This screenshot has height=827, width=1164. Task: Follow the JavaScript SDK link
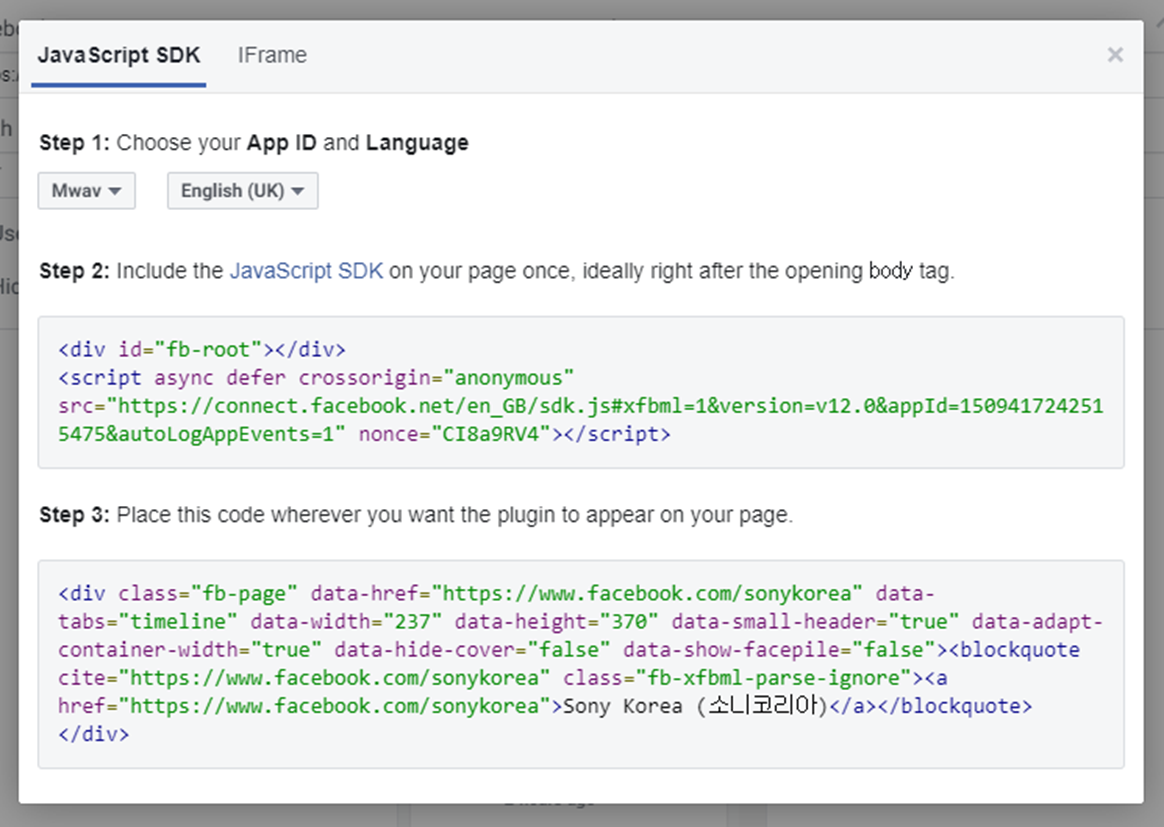[307, 271]
